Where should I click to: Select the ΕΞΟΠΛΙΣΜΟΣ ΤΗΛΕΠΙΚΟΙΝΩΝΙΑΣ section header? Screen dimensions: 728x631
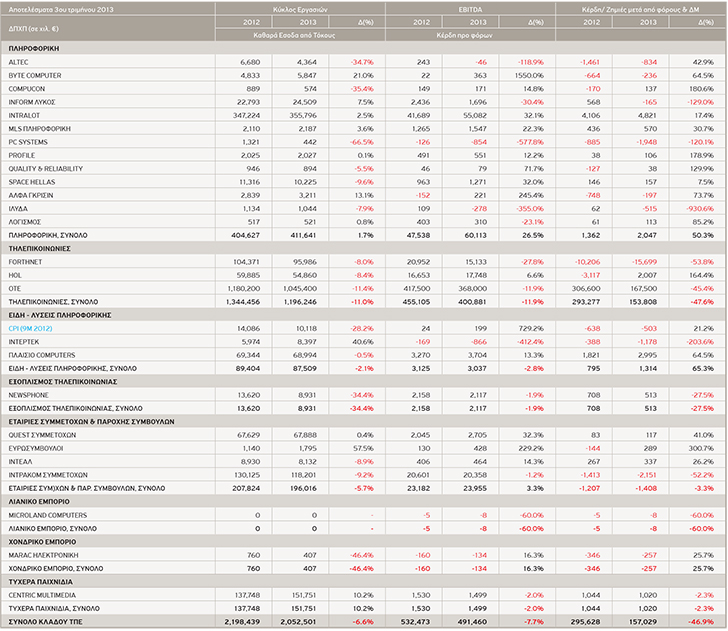(x=63, y=382)
